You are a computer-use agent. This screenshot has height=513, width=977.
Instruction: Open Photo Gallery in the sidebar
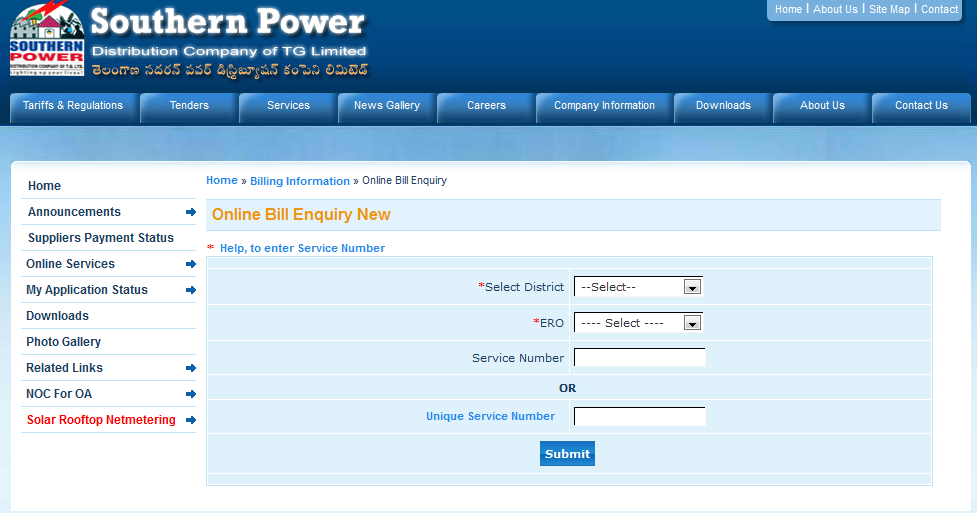[x=63, y=342]
